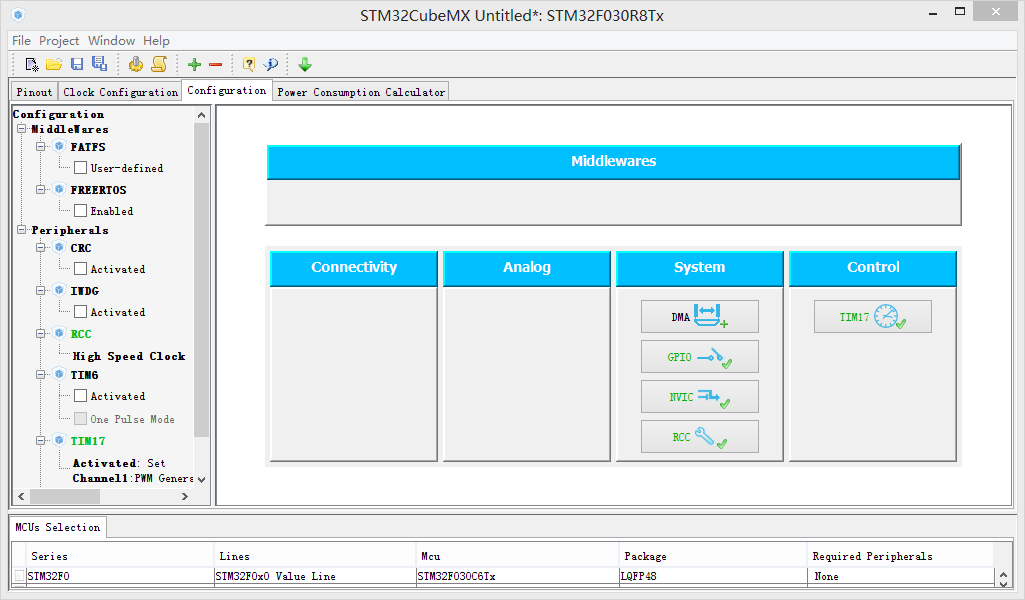Enable the FREERTOS Enabled checkbox
This screenshot has height=600, width=1025.
click(x=80, y=211)
